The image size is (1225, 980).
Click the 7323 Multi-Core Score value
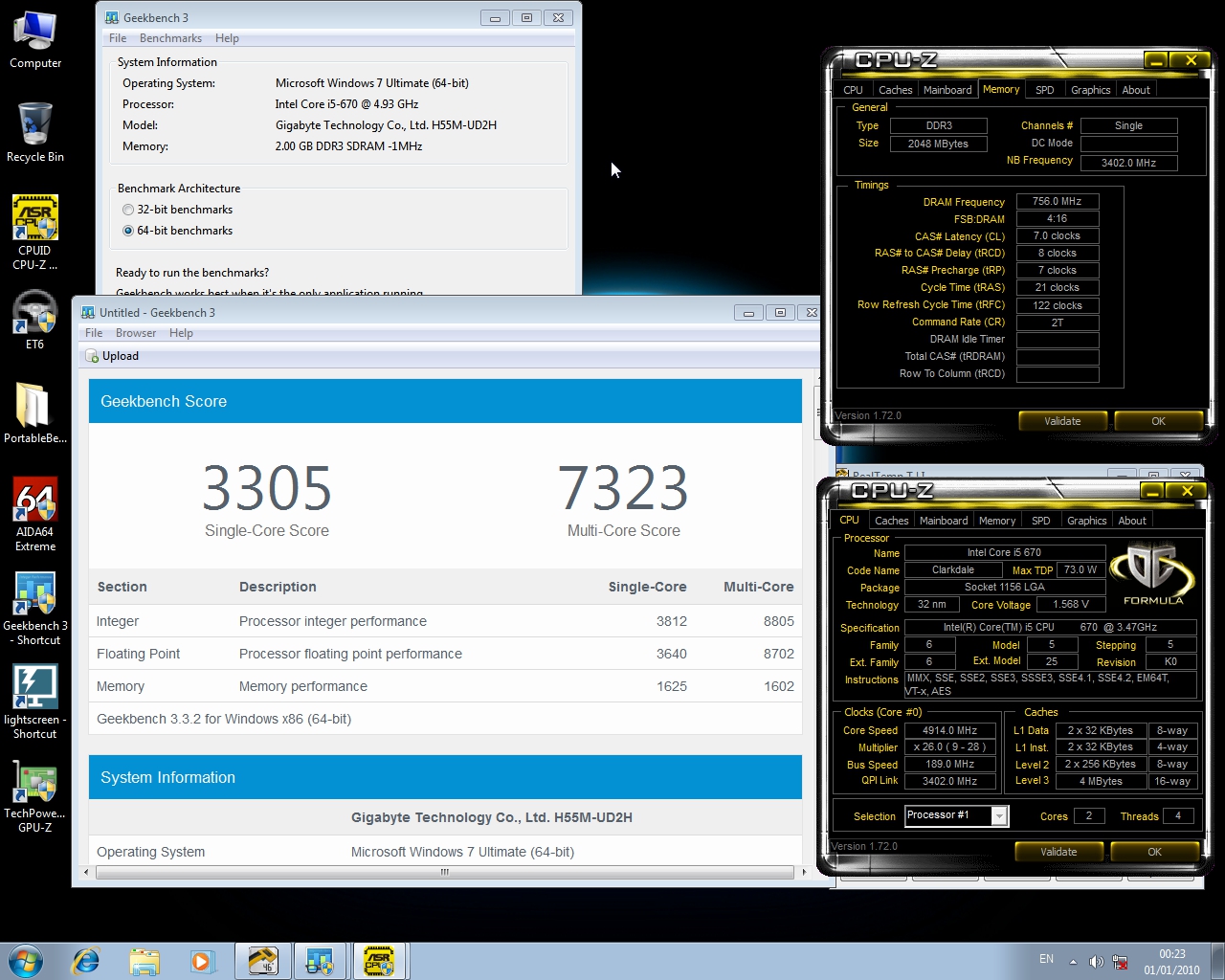[623, 488]
